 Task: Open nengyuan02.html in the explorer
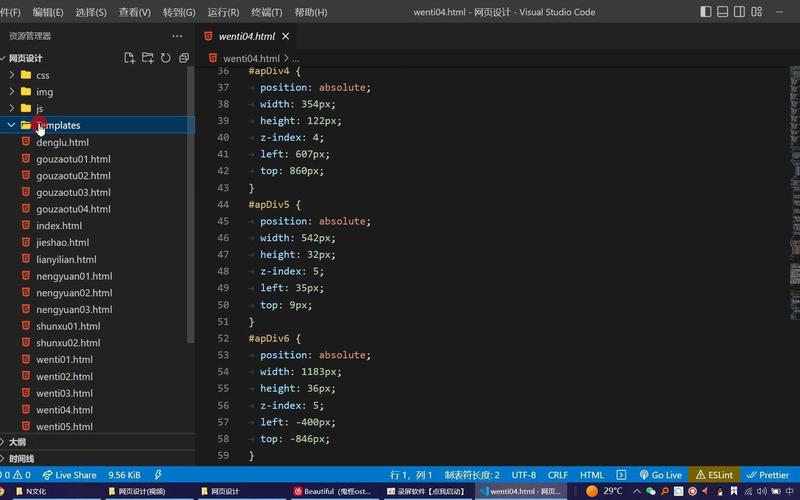point(74,292)
